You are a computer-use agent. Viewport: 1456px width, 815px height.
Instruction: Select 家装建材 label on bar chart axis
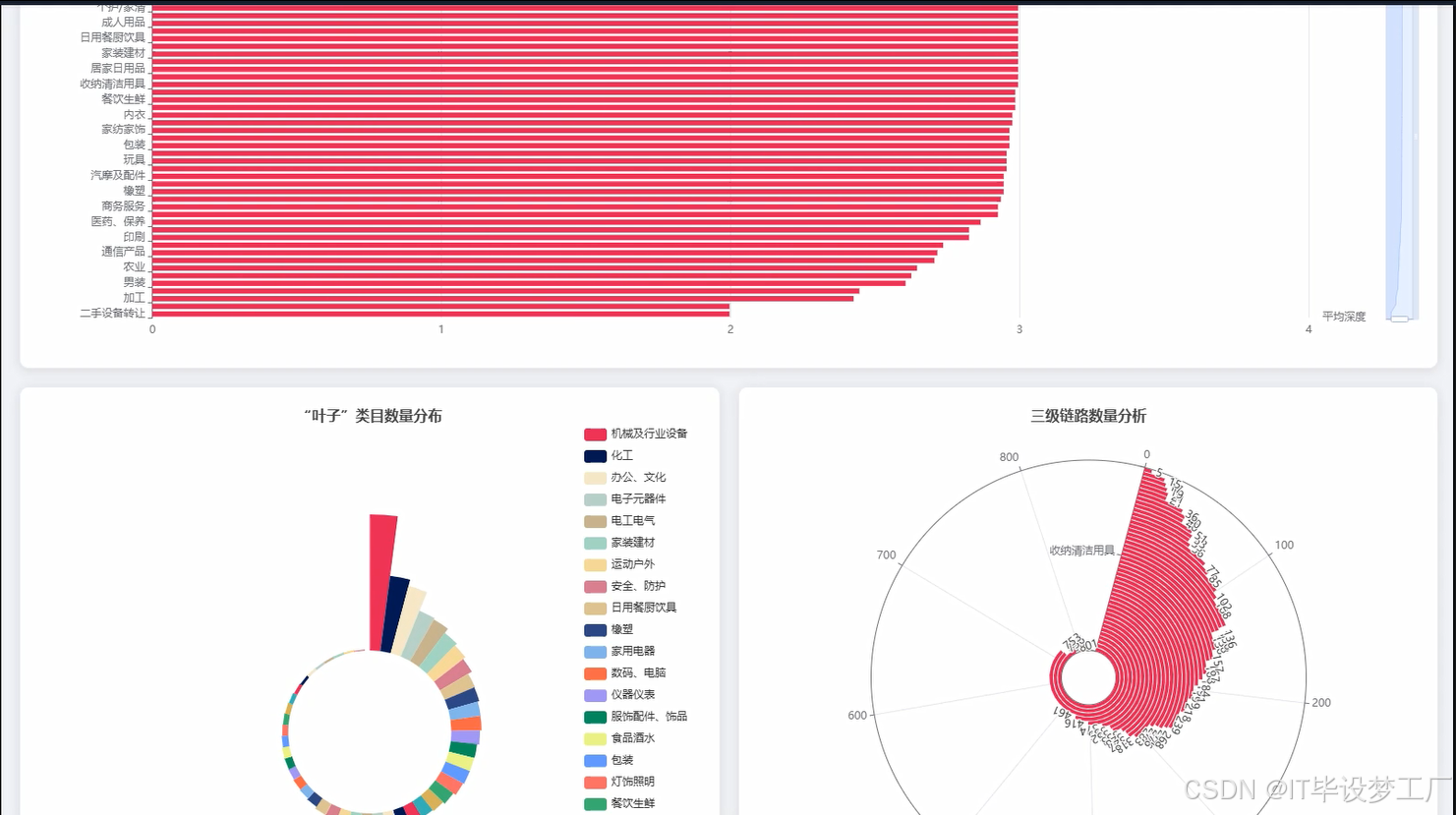point(123,52)
